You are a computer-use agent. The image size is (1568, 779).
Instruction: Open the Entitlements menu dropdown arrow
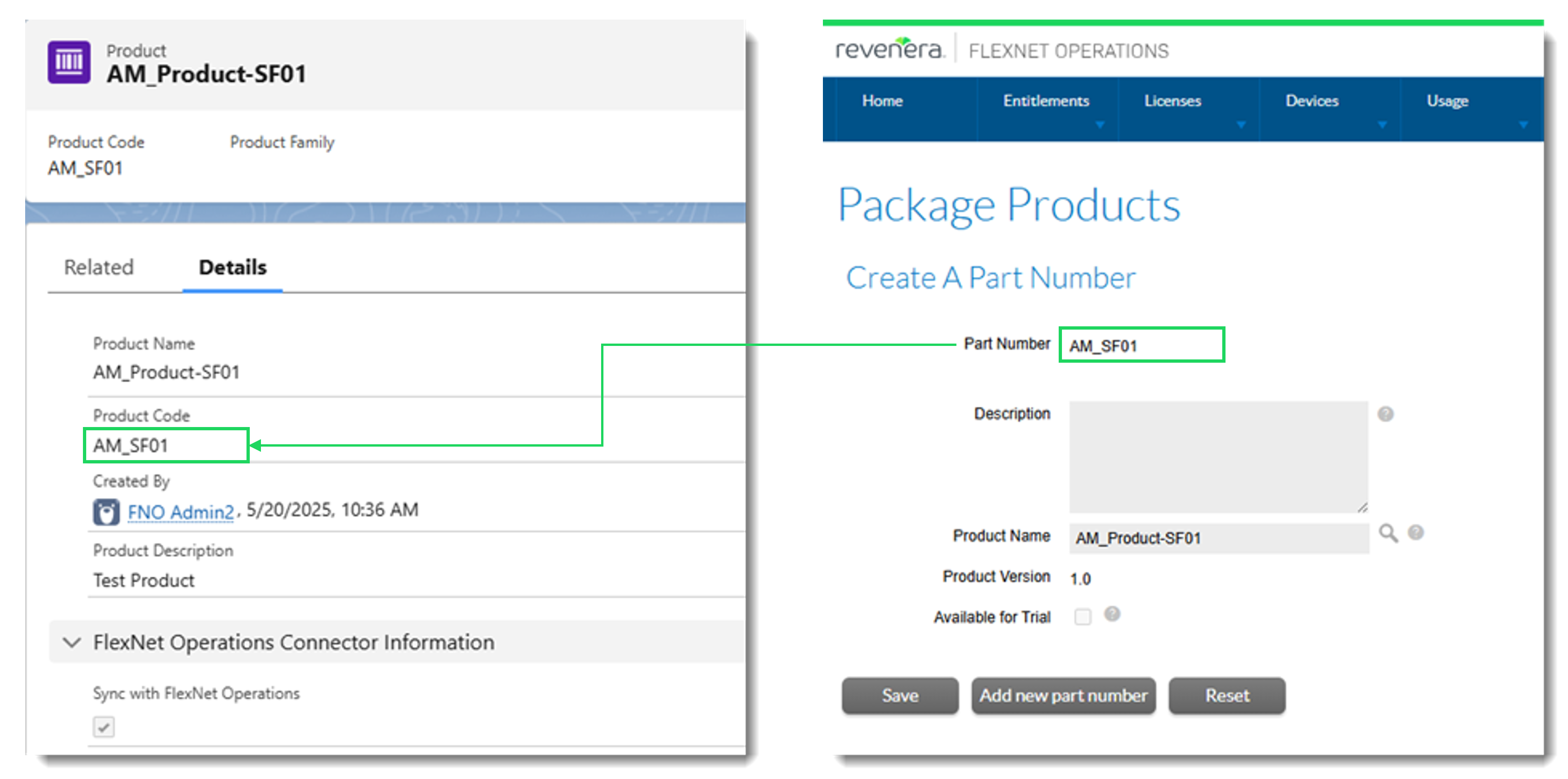coord(1100,125)
